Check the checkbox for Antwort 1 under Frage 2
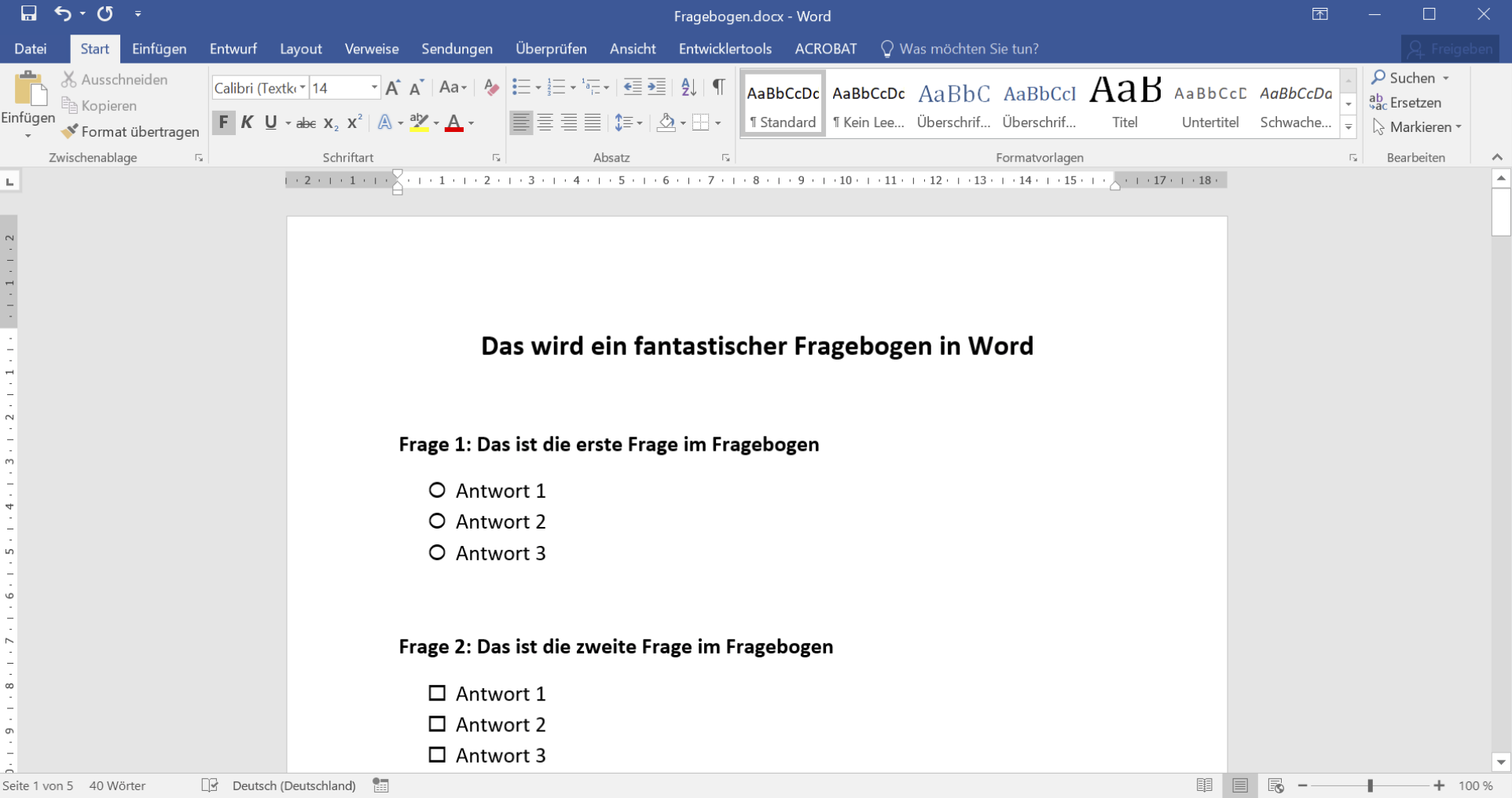Viewport: 1512px width, 798px height. (x=437, y=692)
